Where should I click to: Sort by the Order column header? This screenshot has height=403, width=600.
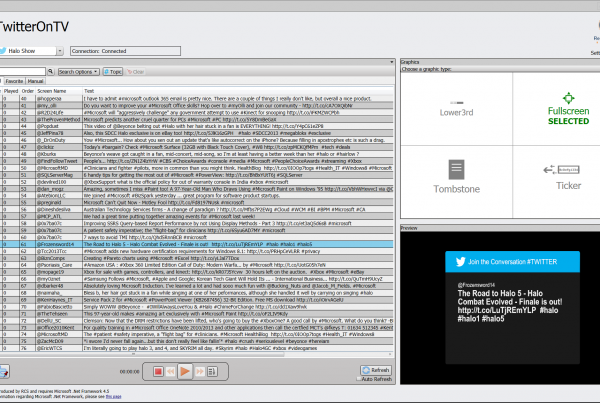click(28, 91)
